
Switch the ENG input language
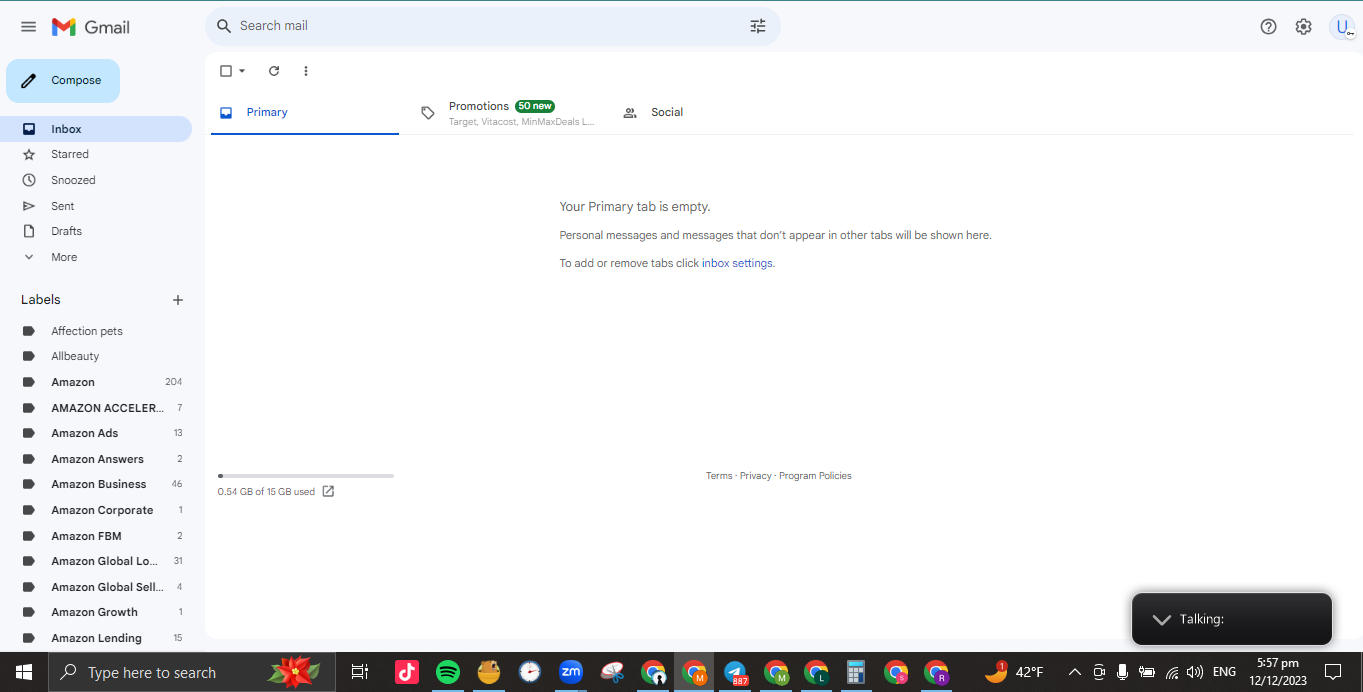click(x=1224, y=672)
